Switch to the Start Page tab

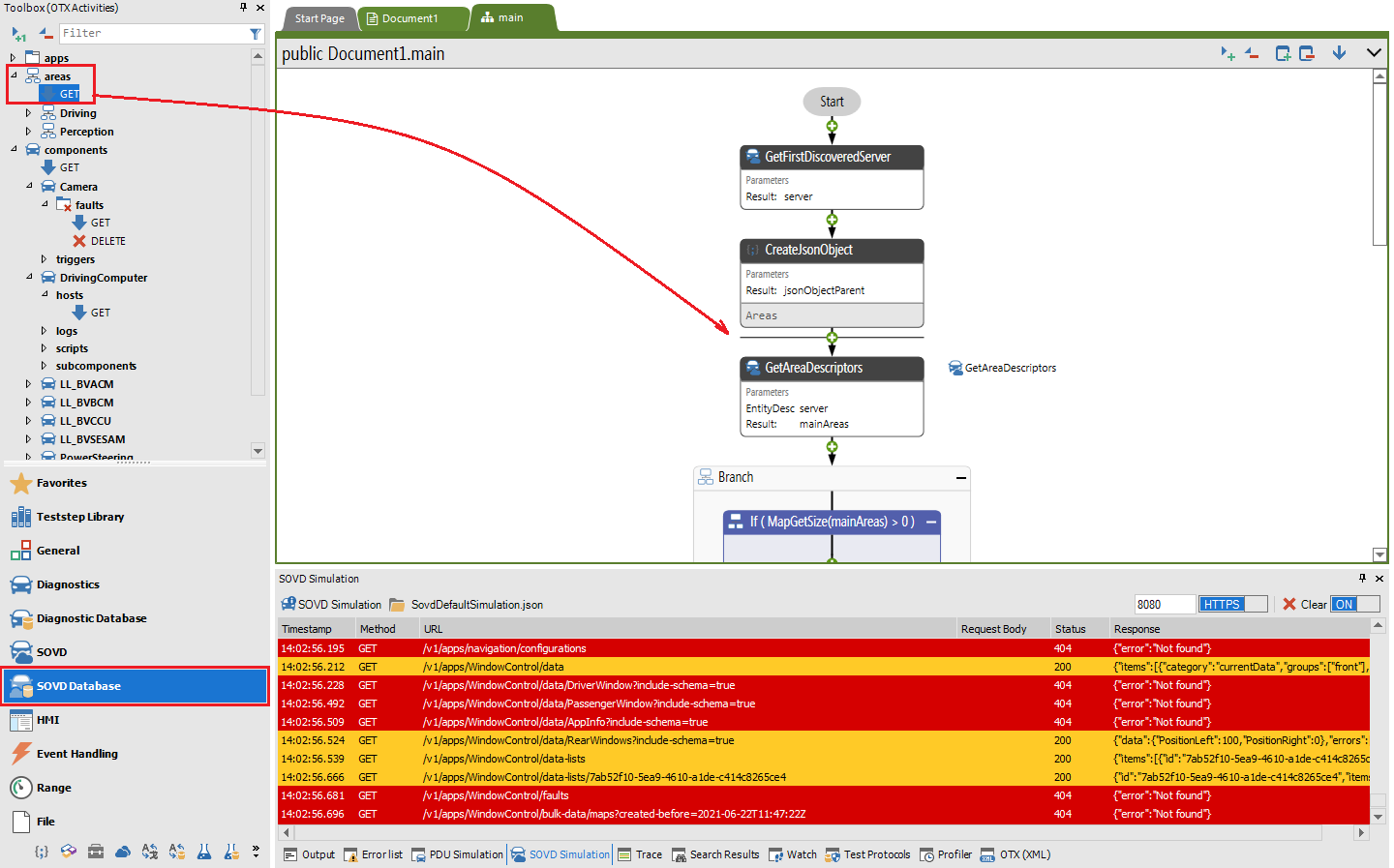coord(319,18)
